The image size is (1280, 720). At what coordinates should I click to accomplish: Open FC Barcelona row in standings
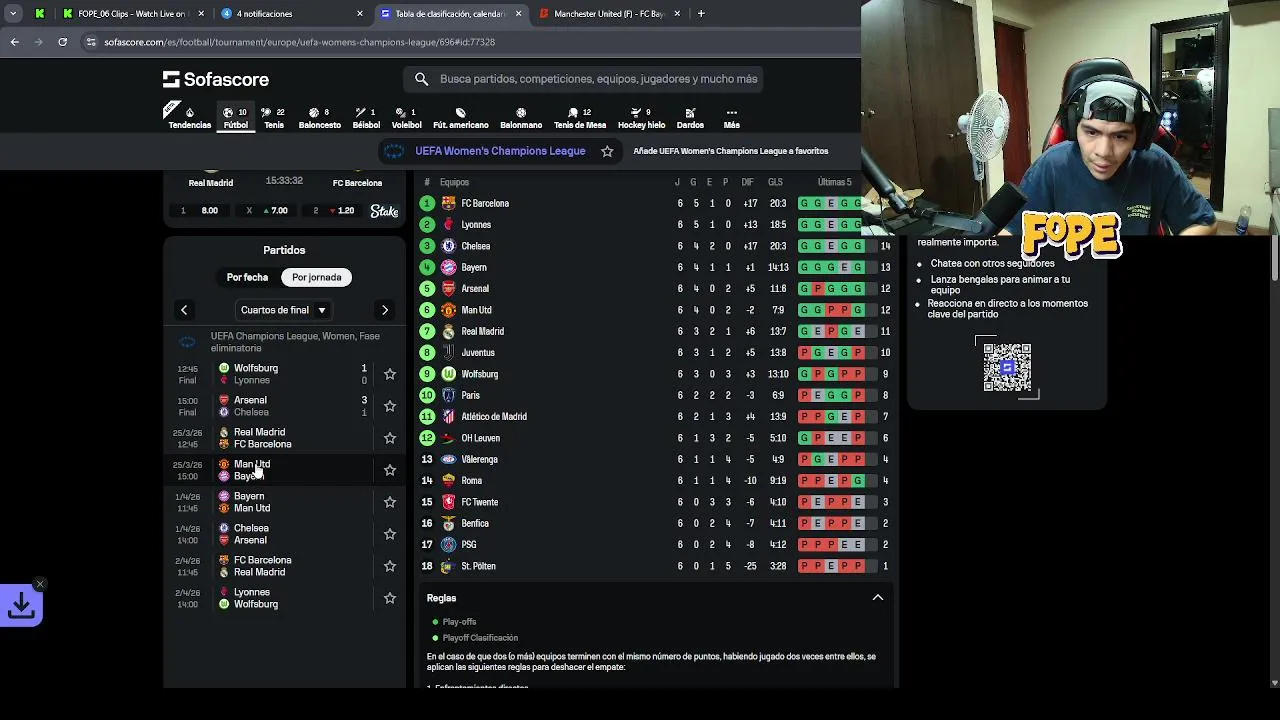tap(656, 203)
